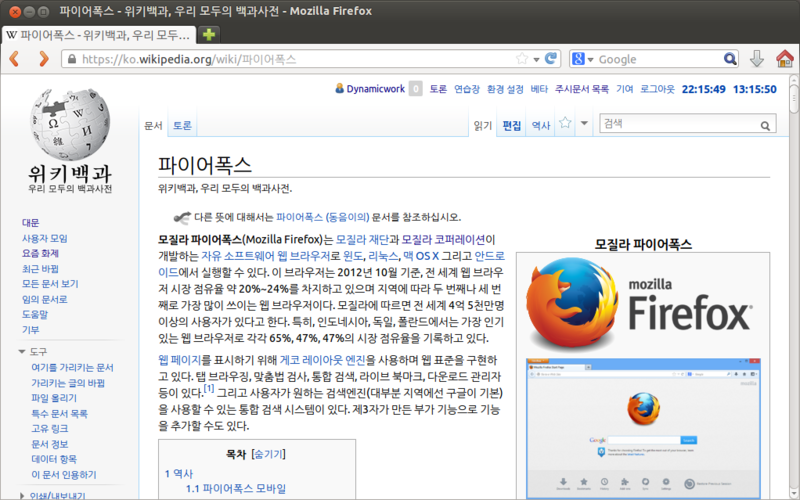This screenshot has height=500, width=800.
Task: Add article to watchlist via the star icon
Action: pos(565,123)
